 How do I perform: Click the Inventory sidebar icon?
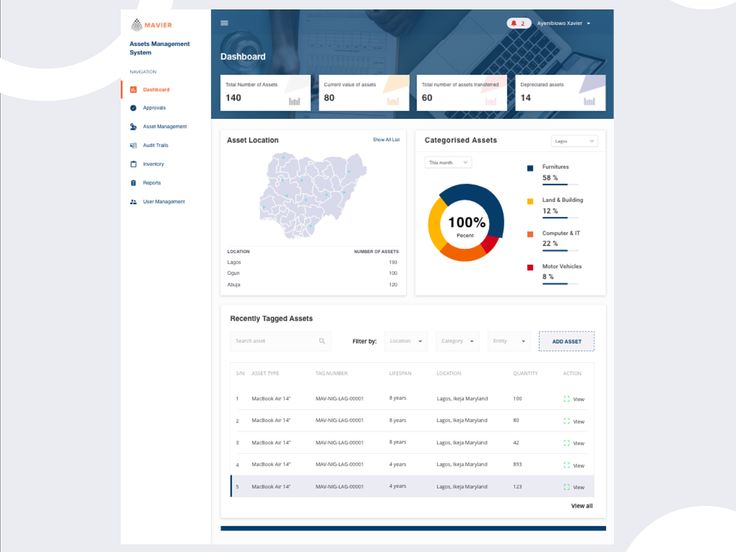[133, 164]
